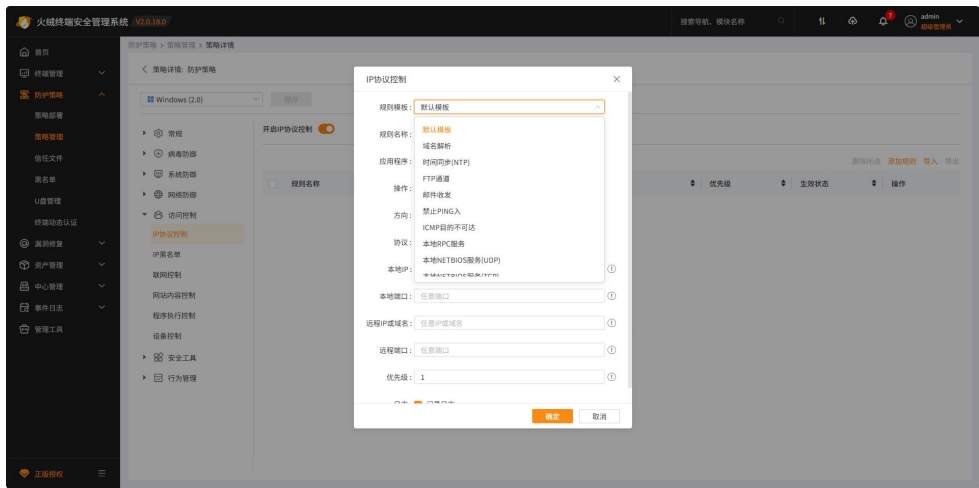
Task: Select 本地NETBIOS服务(UDP) template option
Action: pos(509,260)
